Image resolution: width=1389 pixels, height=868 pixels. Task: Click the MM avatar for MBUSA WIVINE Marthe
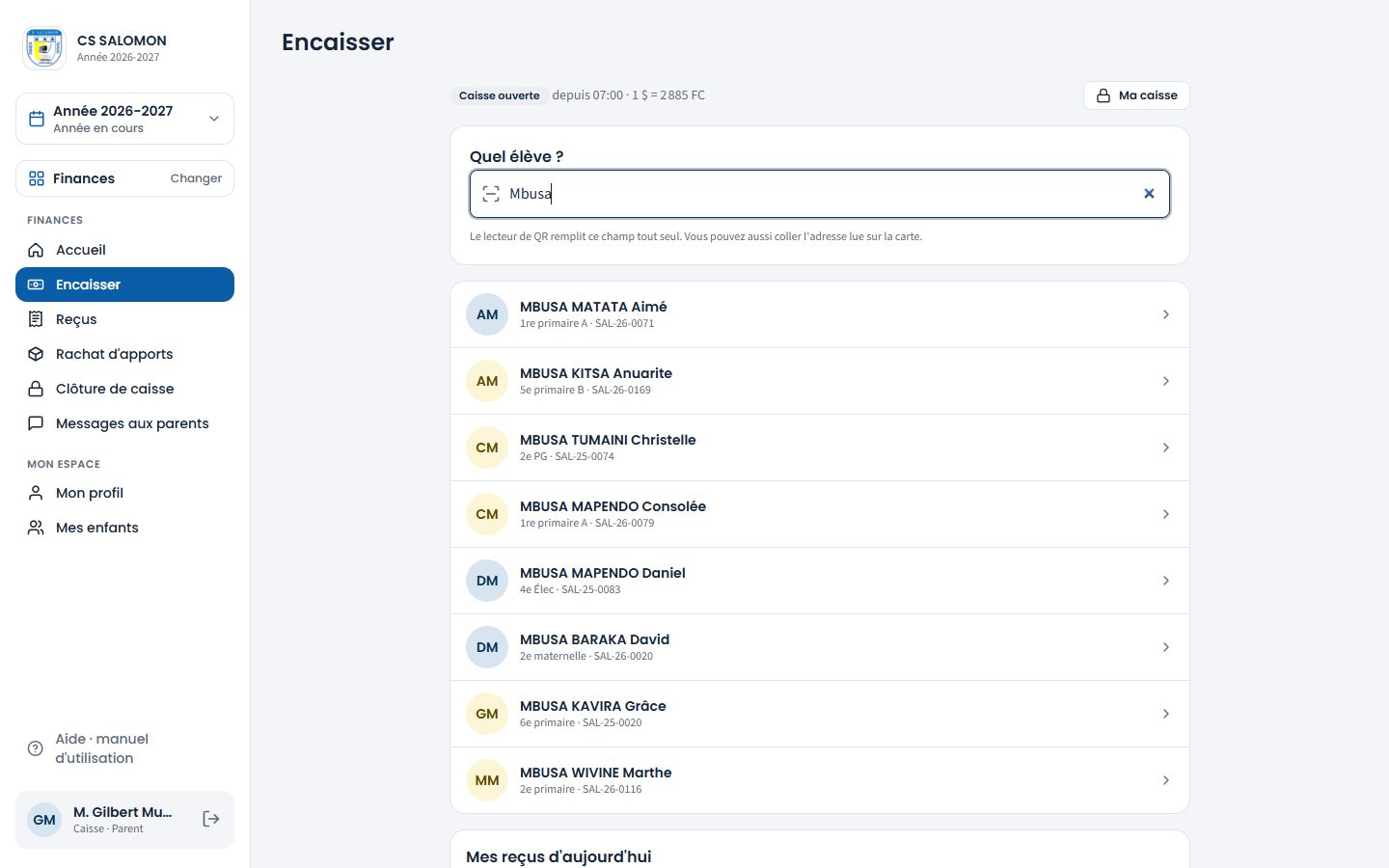pyautogui.click(x=487, y=780)
